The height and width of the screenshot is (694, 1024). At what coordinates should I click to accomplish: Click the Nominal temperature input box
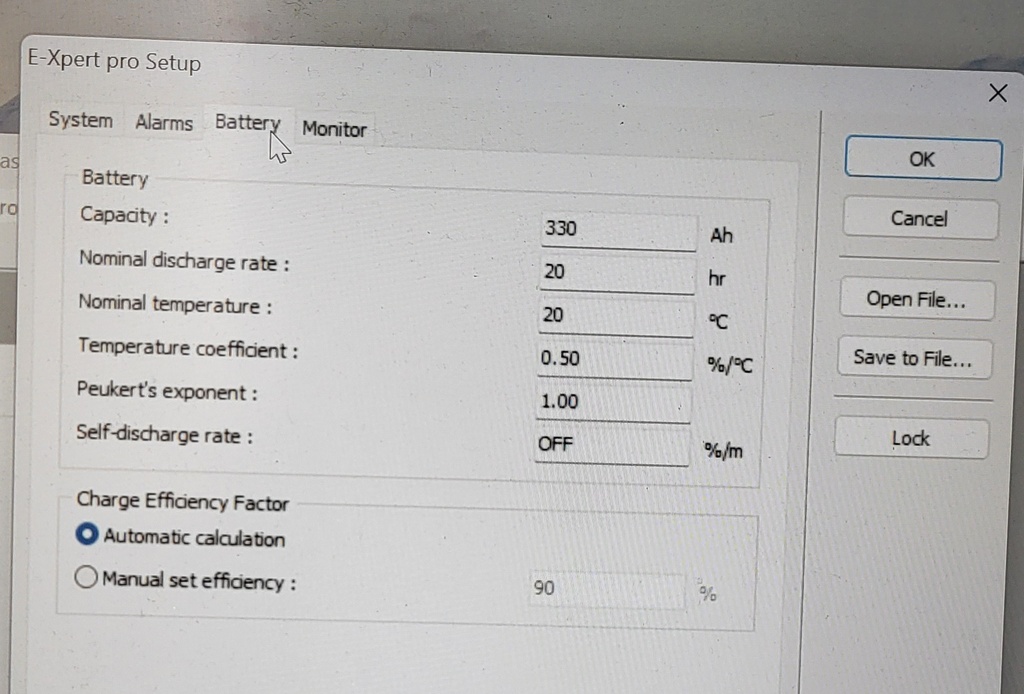pos(615,316)
